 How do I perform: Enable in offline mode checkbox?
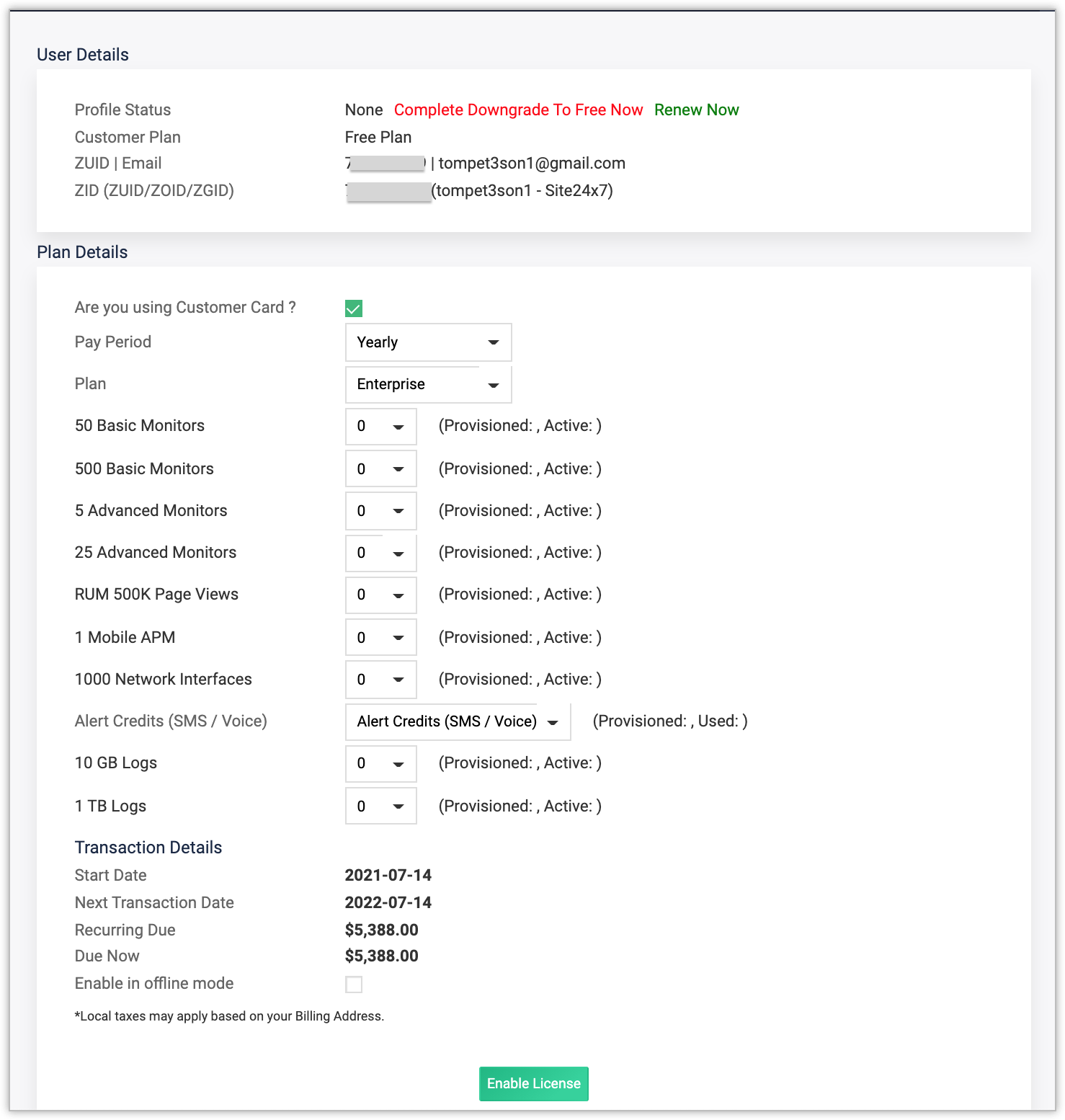coord(354,985)
